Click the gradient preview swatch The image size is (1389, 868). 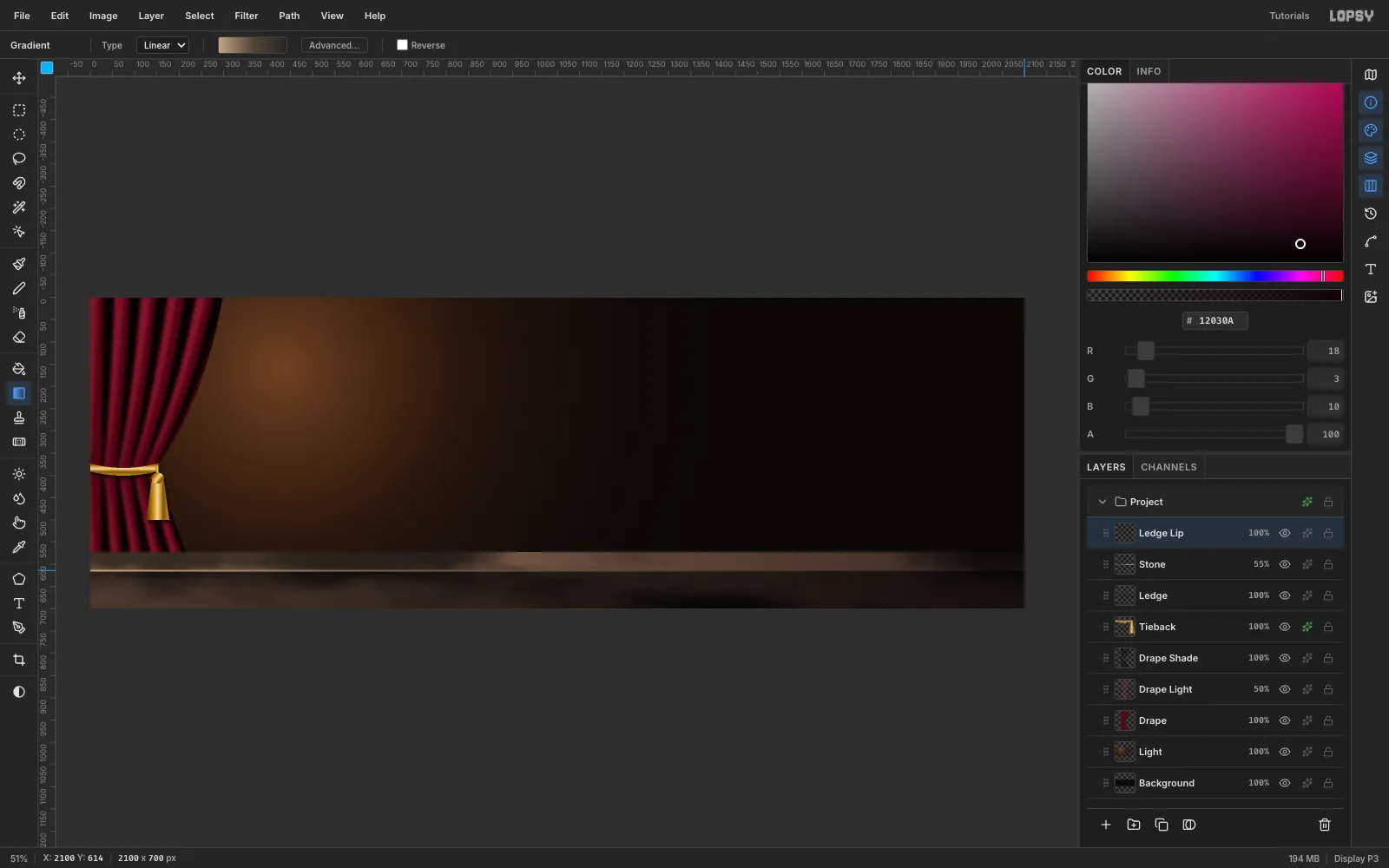[253, 45]
